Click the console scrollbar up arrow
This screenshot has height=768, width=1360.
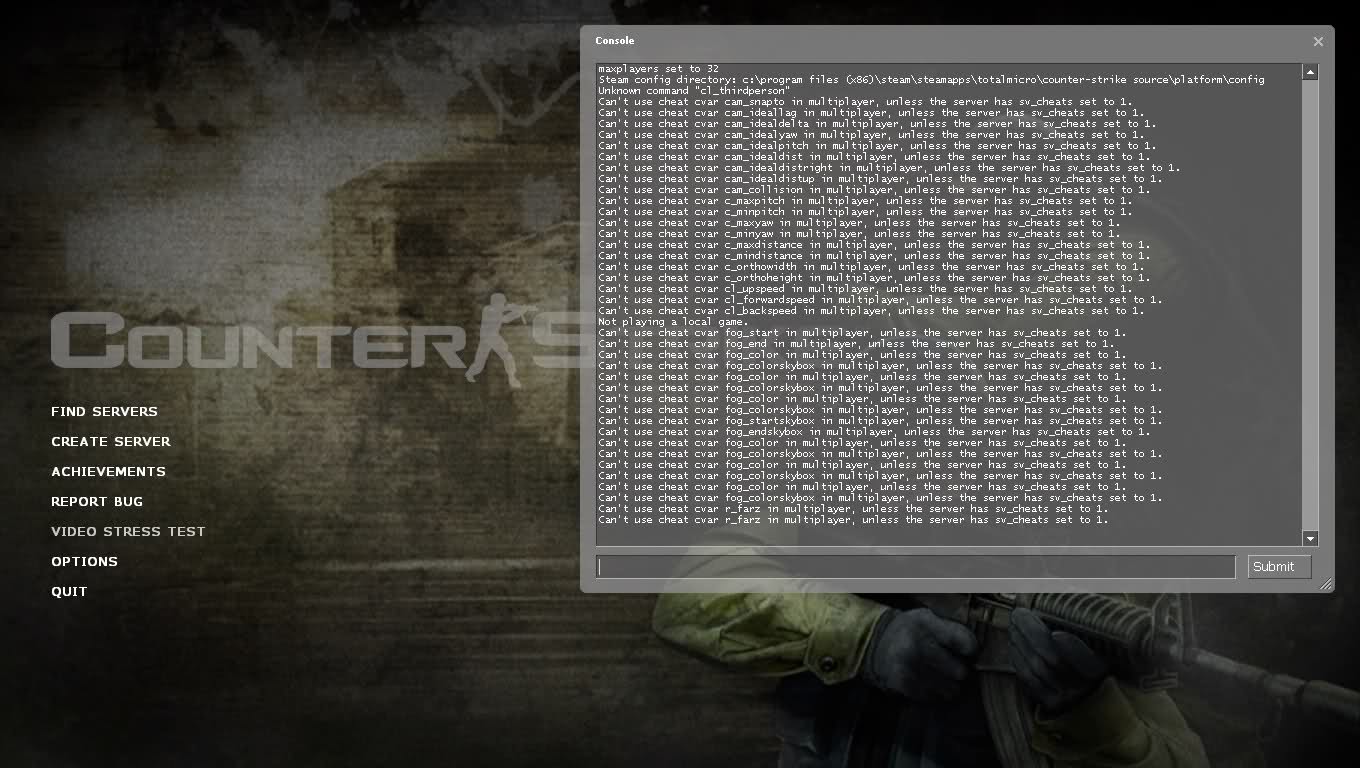point(1310,72)
